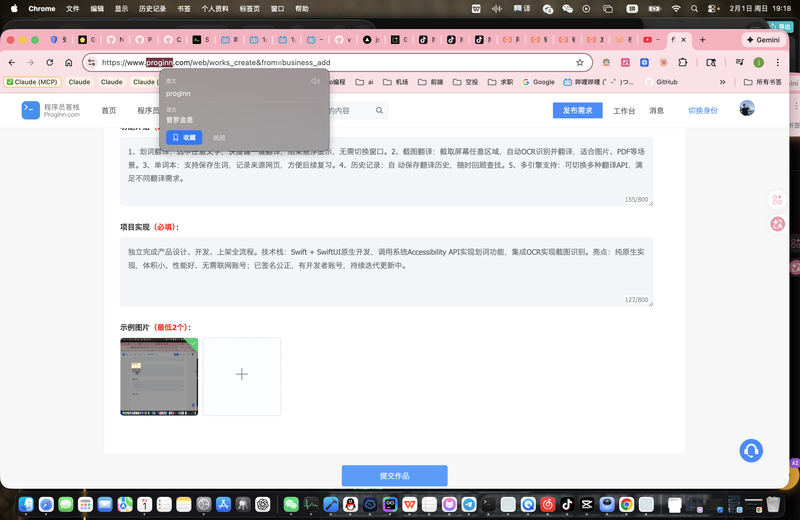Bookmark this page with the star icon

[x=580, y=62]
